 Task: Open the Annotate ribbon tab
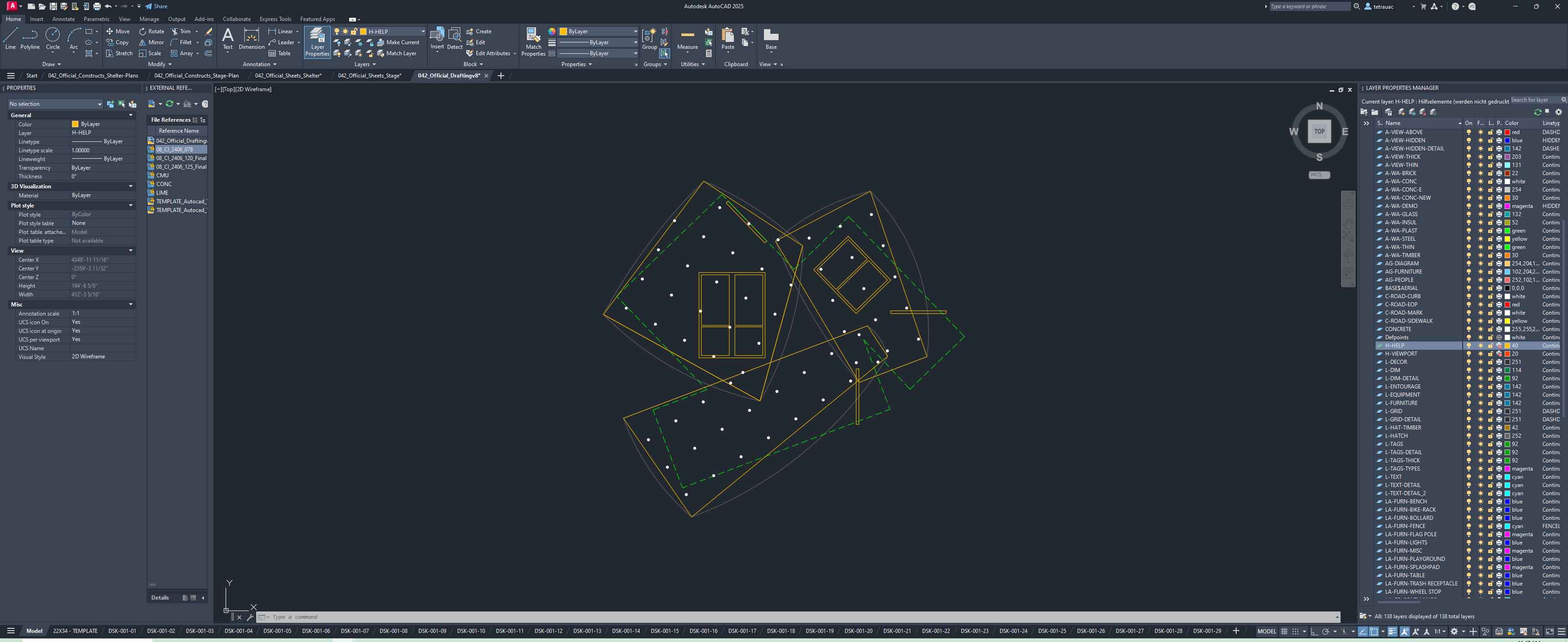[x=63, y=19]
